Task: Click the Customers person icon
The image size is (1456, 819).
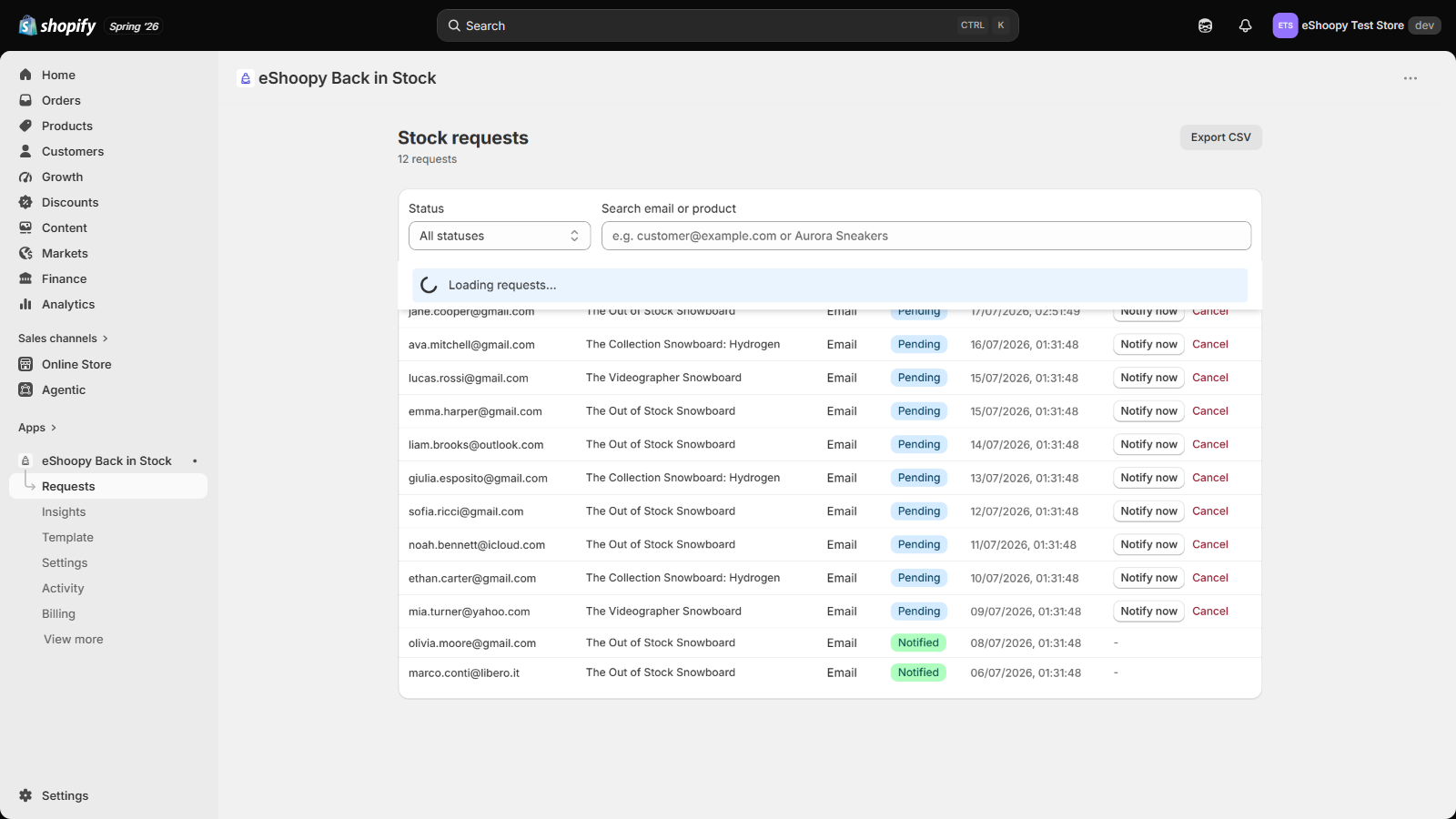Action: click(25, 151)
